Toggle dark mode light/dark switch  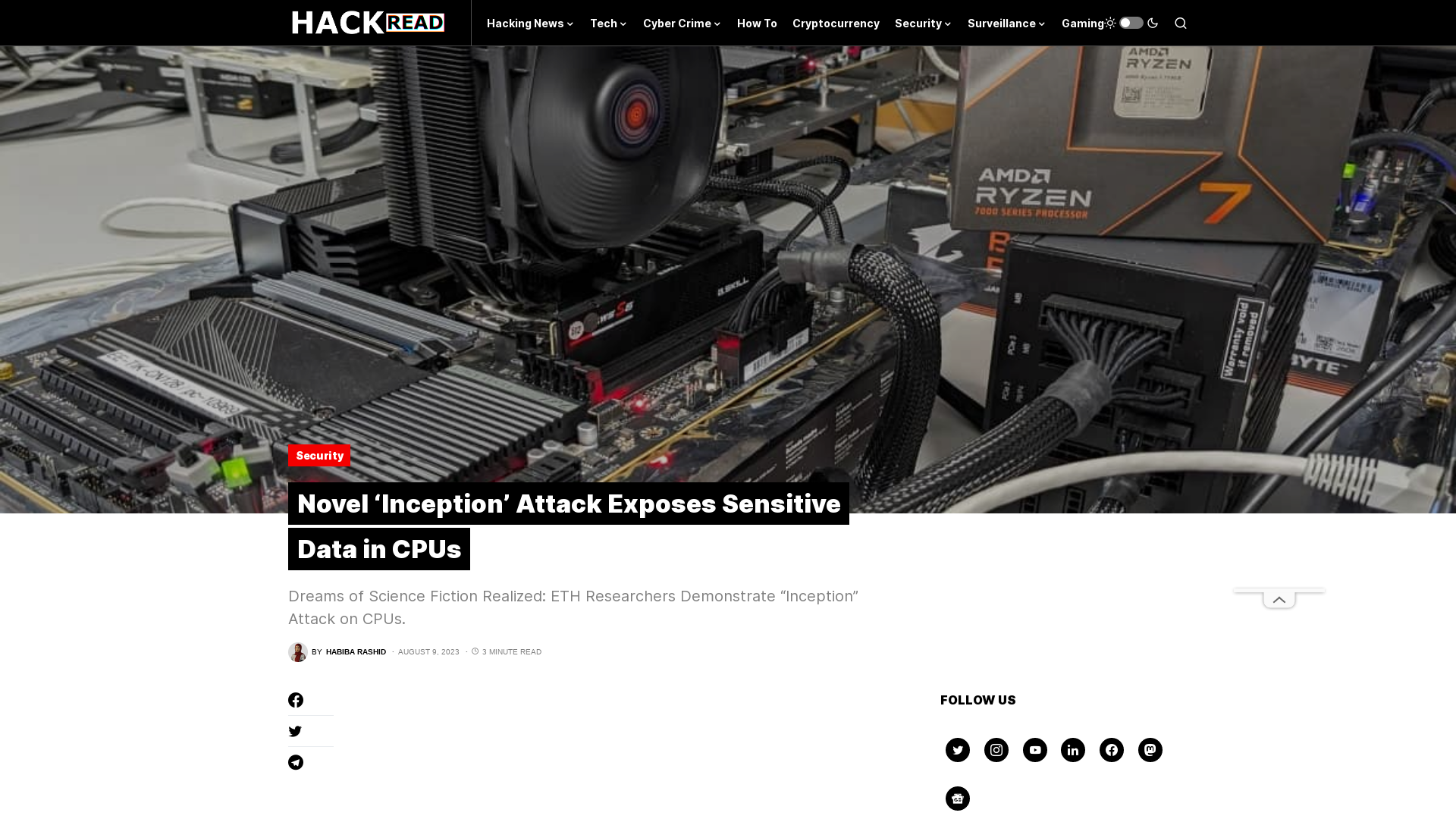1131,22
